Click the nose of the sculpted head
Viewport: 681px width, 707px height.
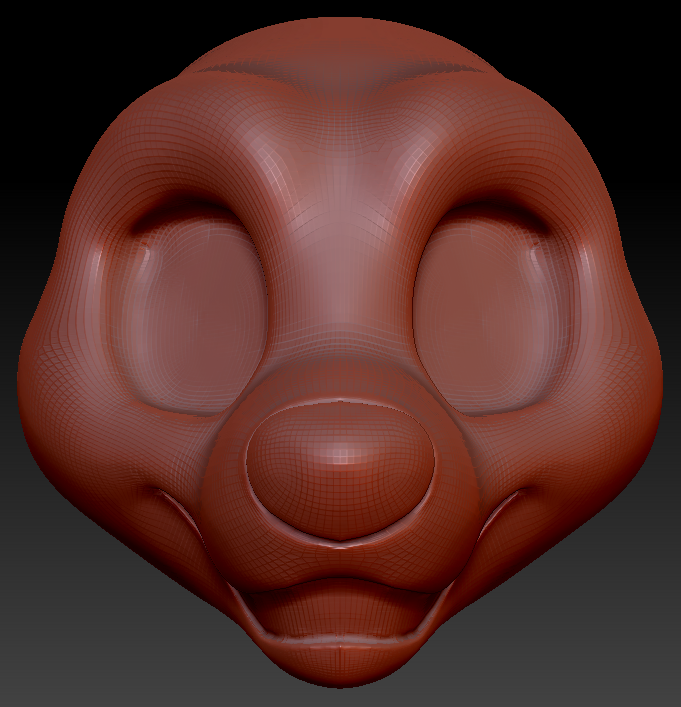click(340, 471)
